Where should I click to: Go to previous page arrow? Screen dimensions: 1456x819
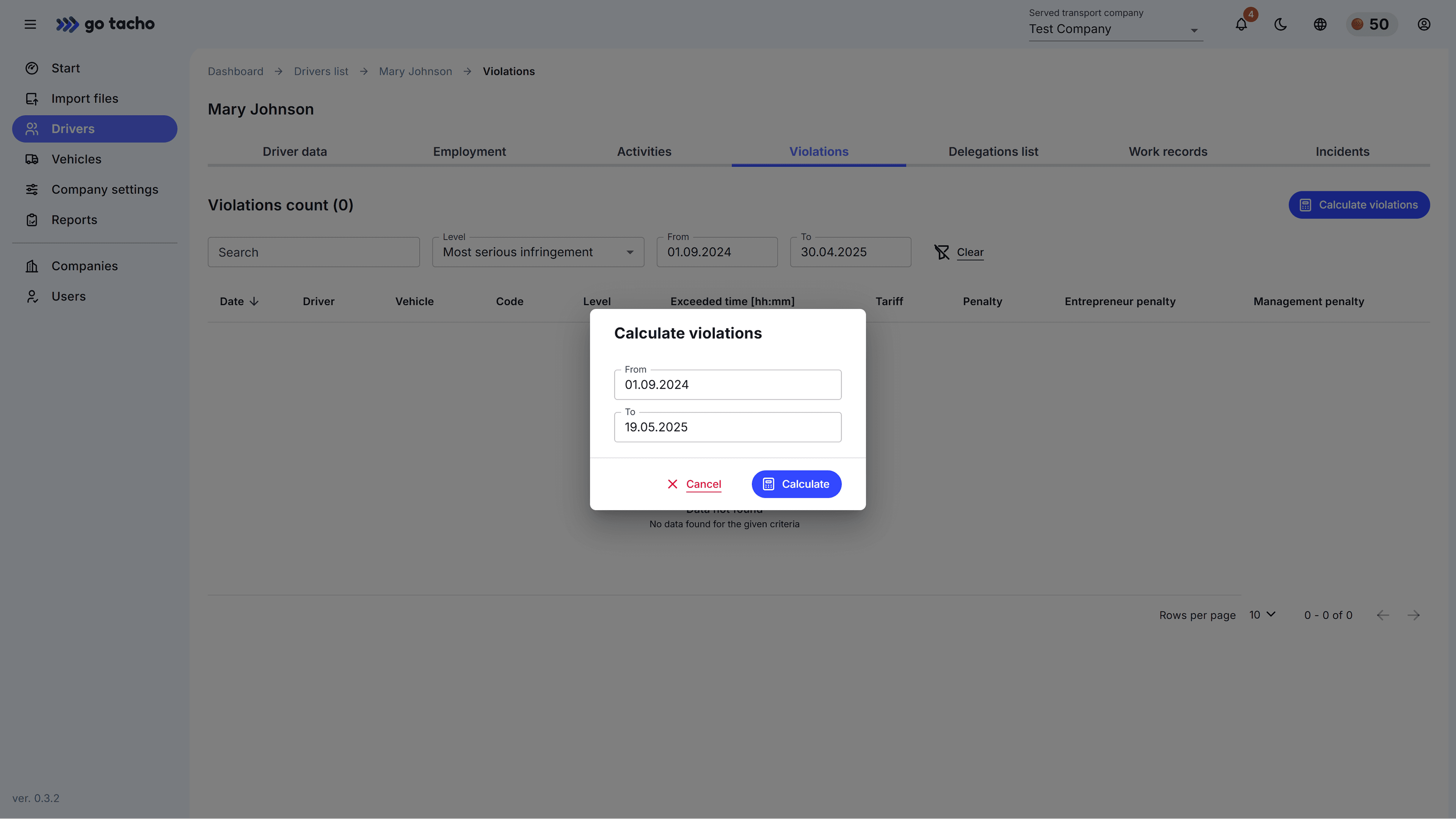(x=1382, y=615)
